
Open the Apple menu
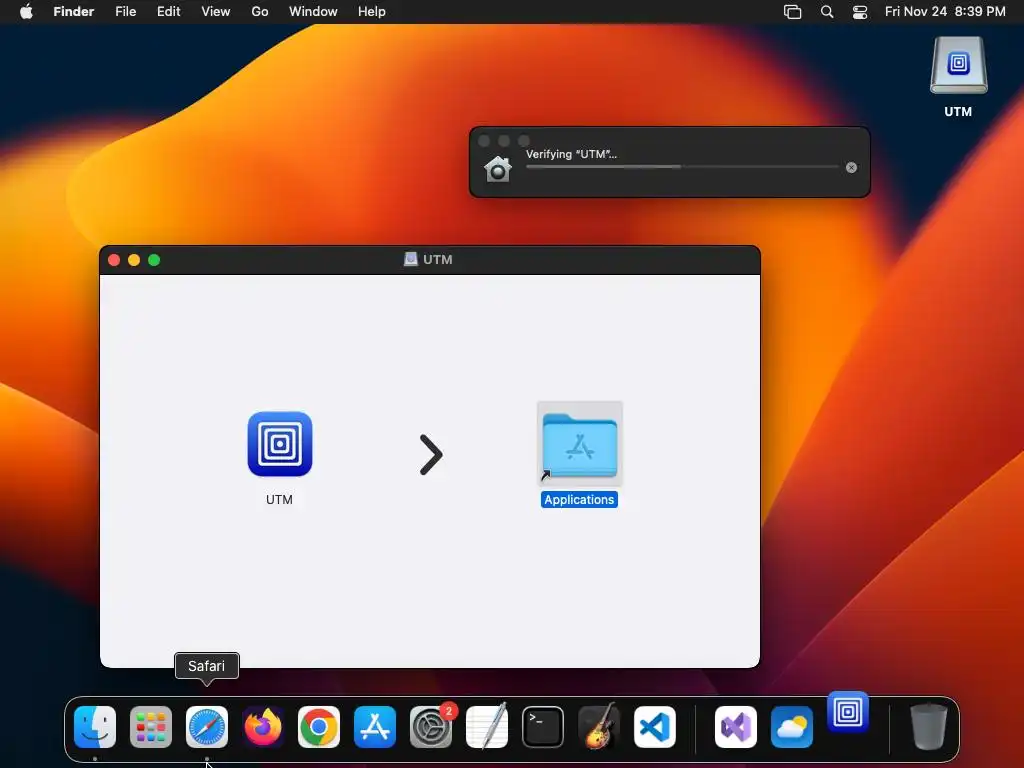pos(26,11)
